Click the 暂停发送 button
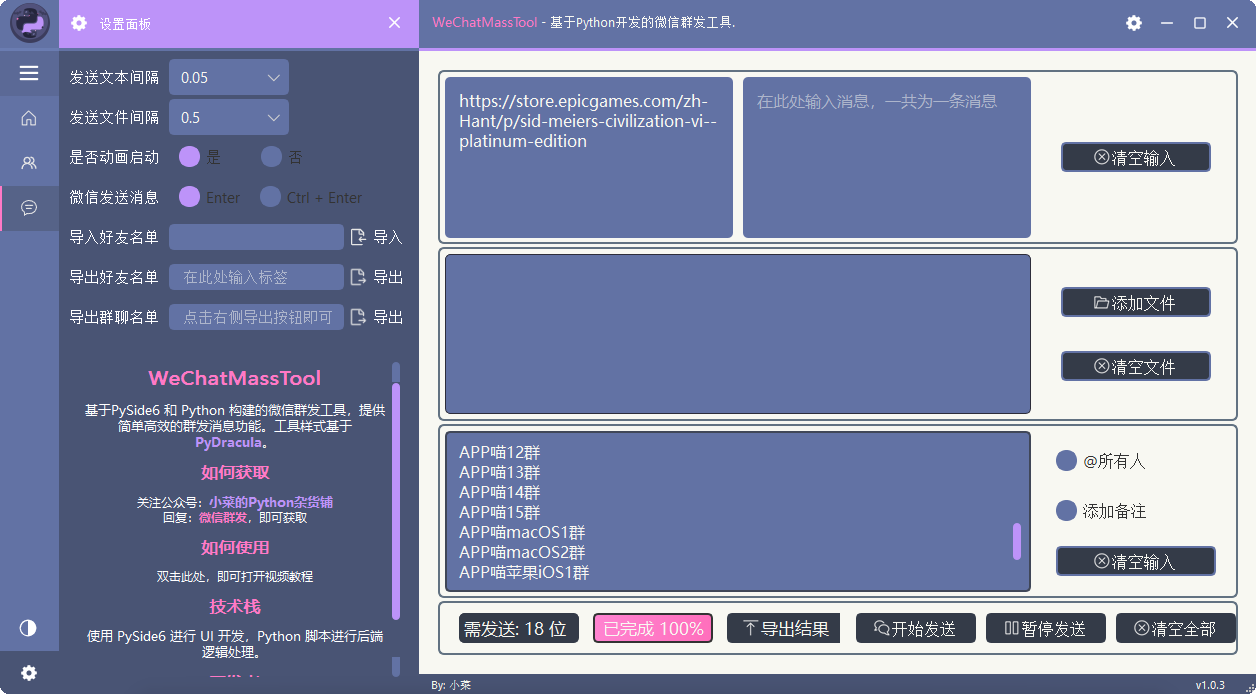Screen dimensions: 1256x694 coord(1046,628)
